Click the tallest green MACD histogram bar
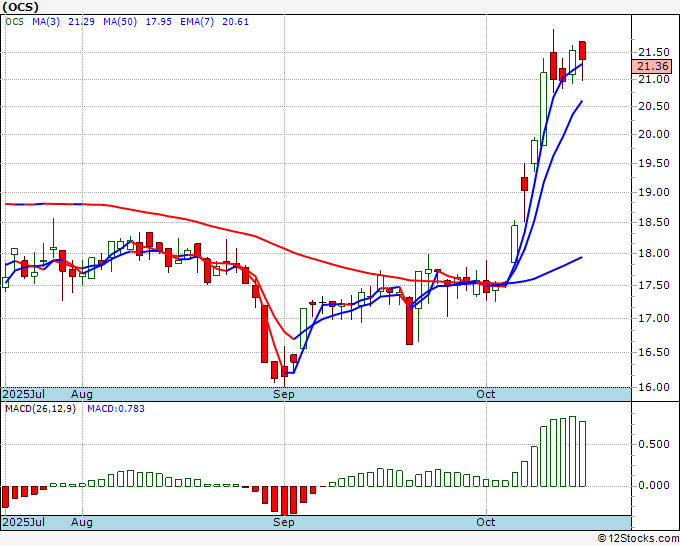 click(572, 451)
